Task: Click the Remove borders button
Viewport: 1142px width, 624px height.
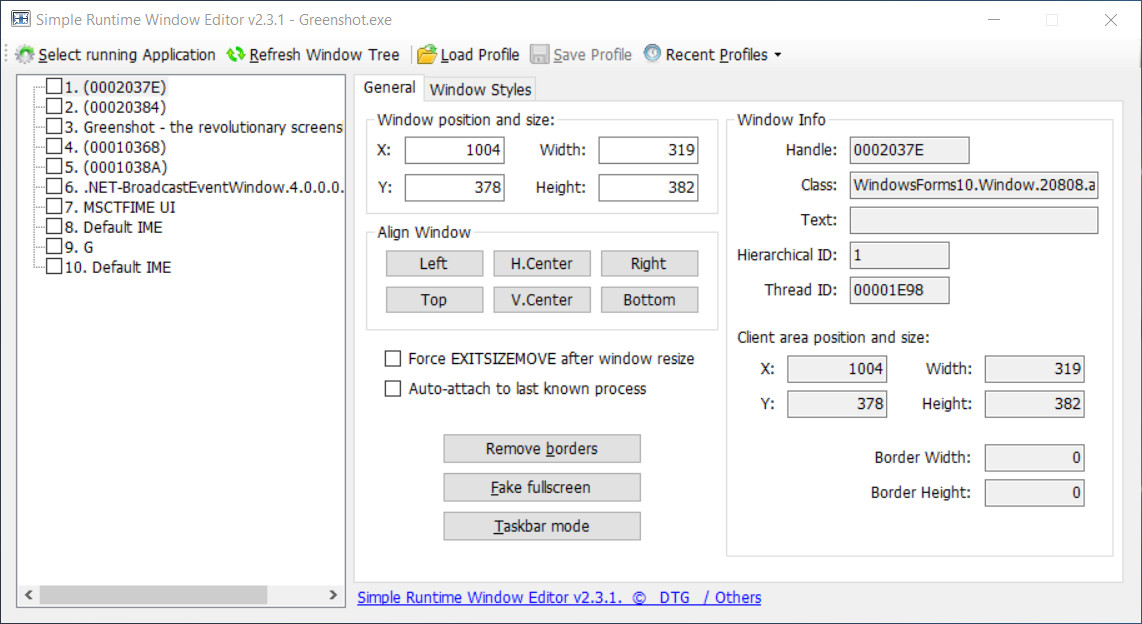Action: click(x=542, y=449)
